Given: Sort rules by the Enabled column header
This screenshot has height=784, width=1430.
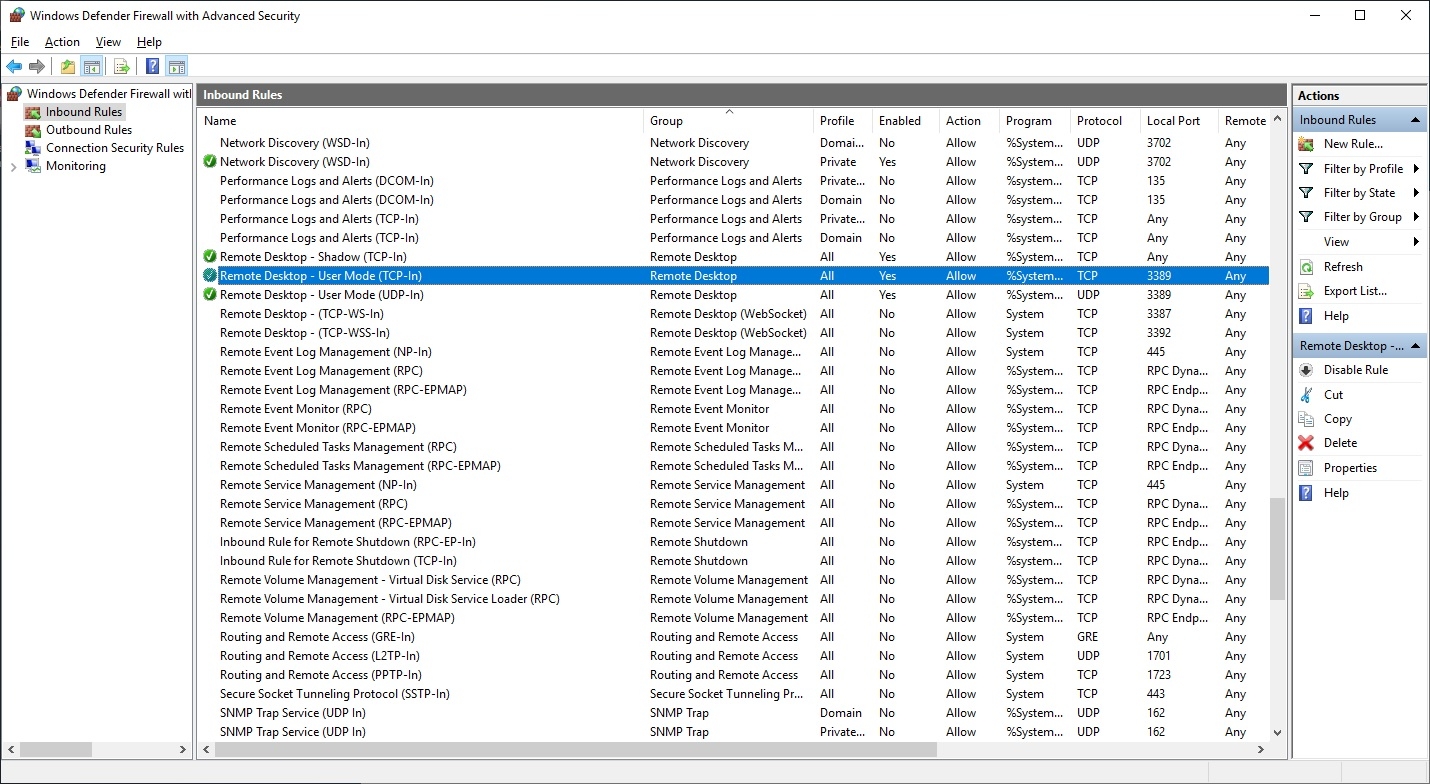Looking at the screenshot, I should pyautogui.click(x=899, y=121).
